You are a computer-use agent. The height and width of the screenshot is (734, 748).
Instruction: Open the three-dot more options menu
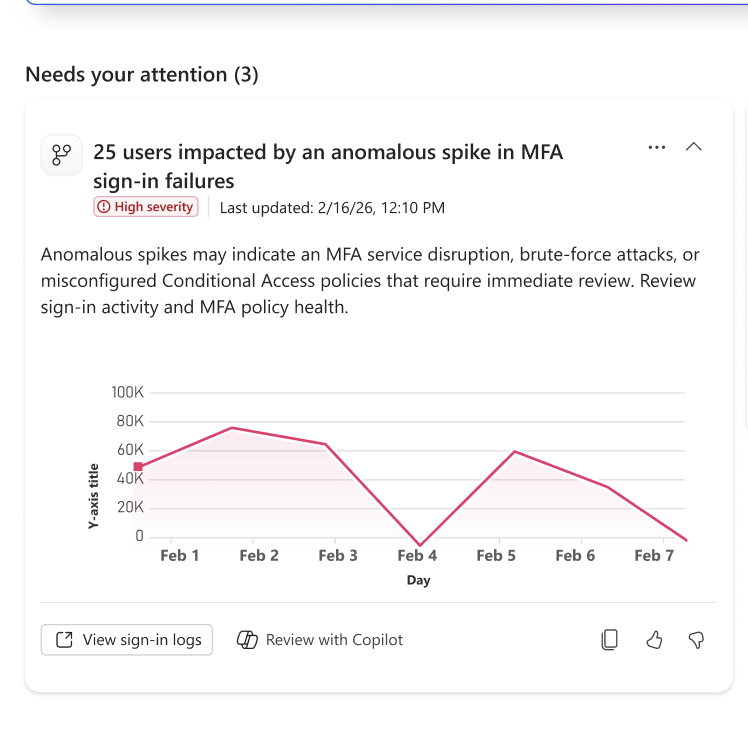coord(656,147)
